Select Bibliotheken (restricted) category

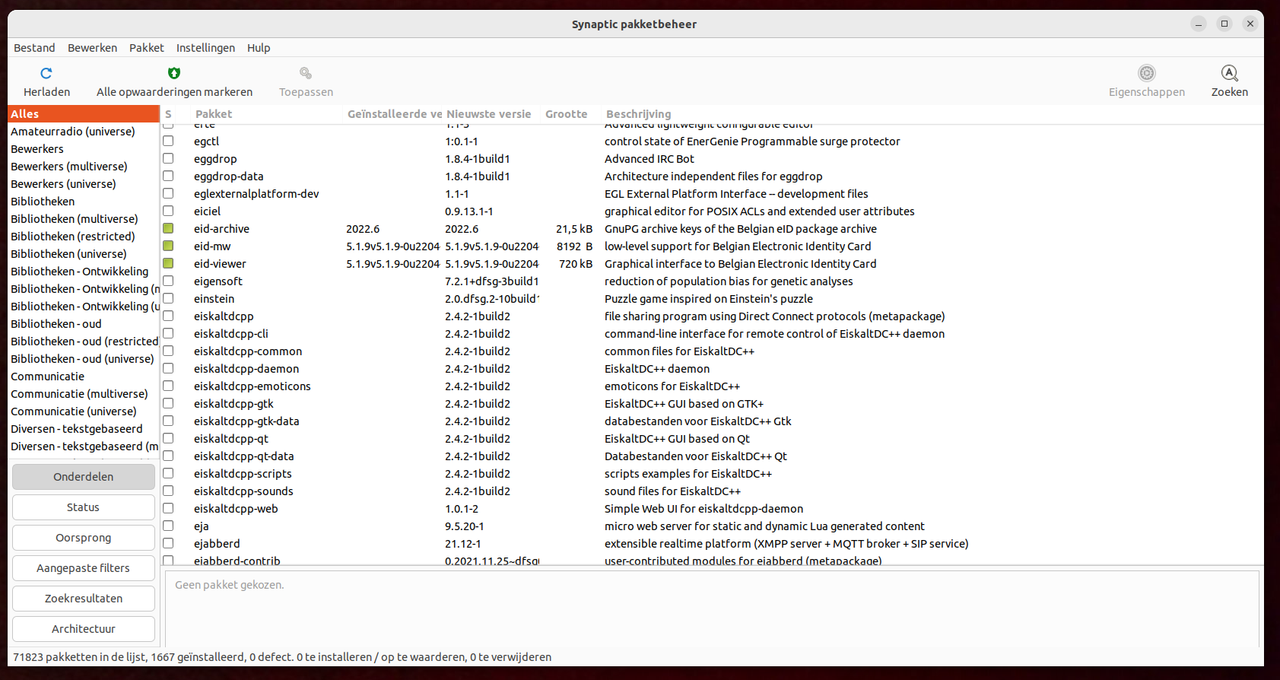point(83,237)
